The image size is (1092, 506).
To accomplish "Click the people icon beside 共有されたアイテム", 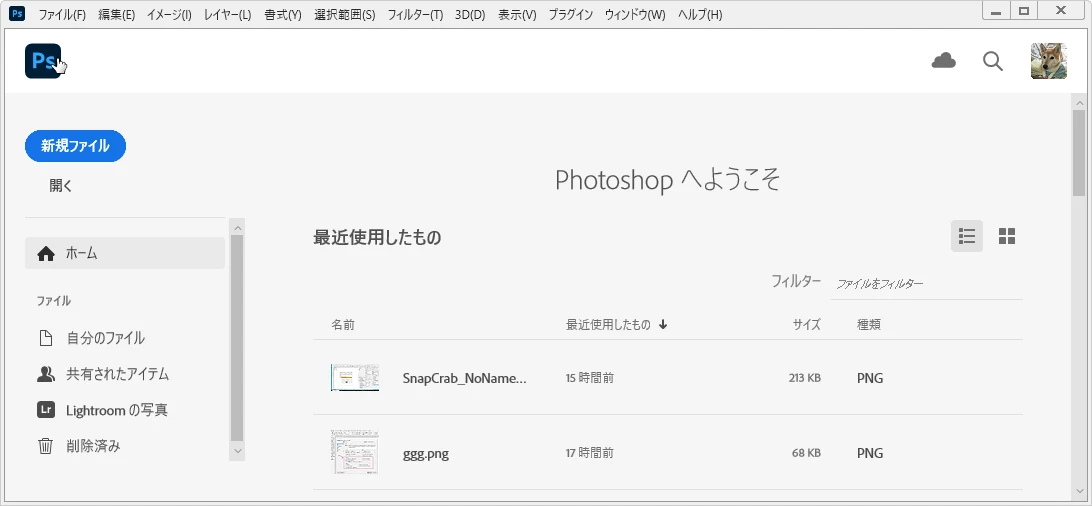I will point(45,374).
